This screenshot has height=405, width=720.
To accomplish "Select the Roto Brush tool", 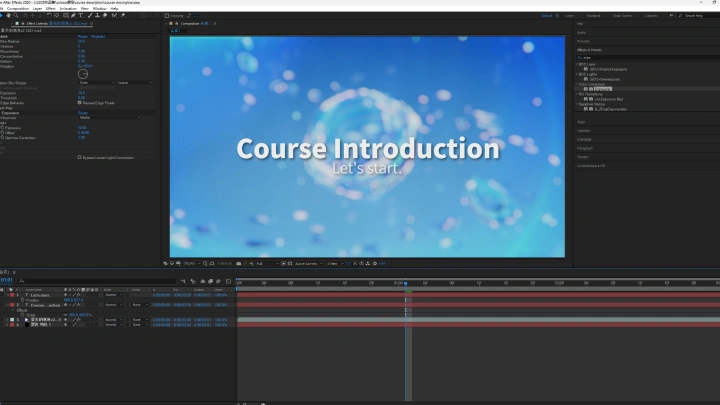I will point(114,16).
